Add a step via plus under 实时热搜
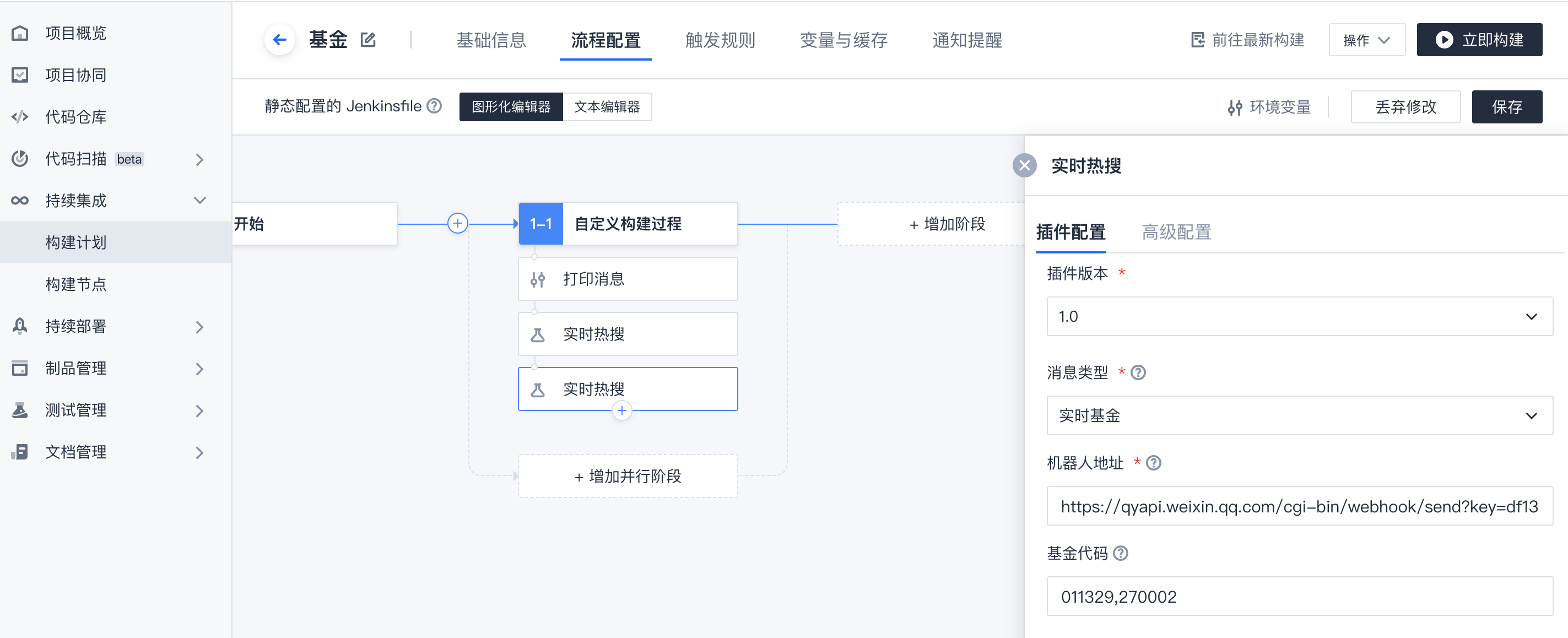The height and width of the screenshot is (638, 1568). tap(621, 410)
